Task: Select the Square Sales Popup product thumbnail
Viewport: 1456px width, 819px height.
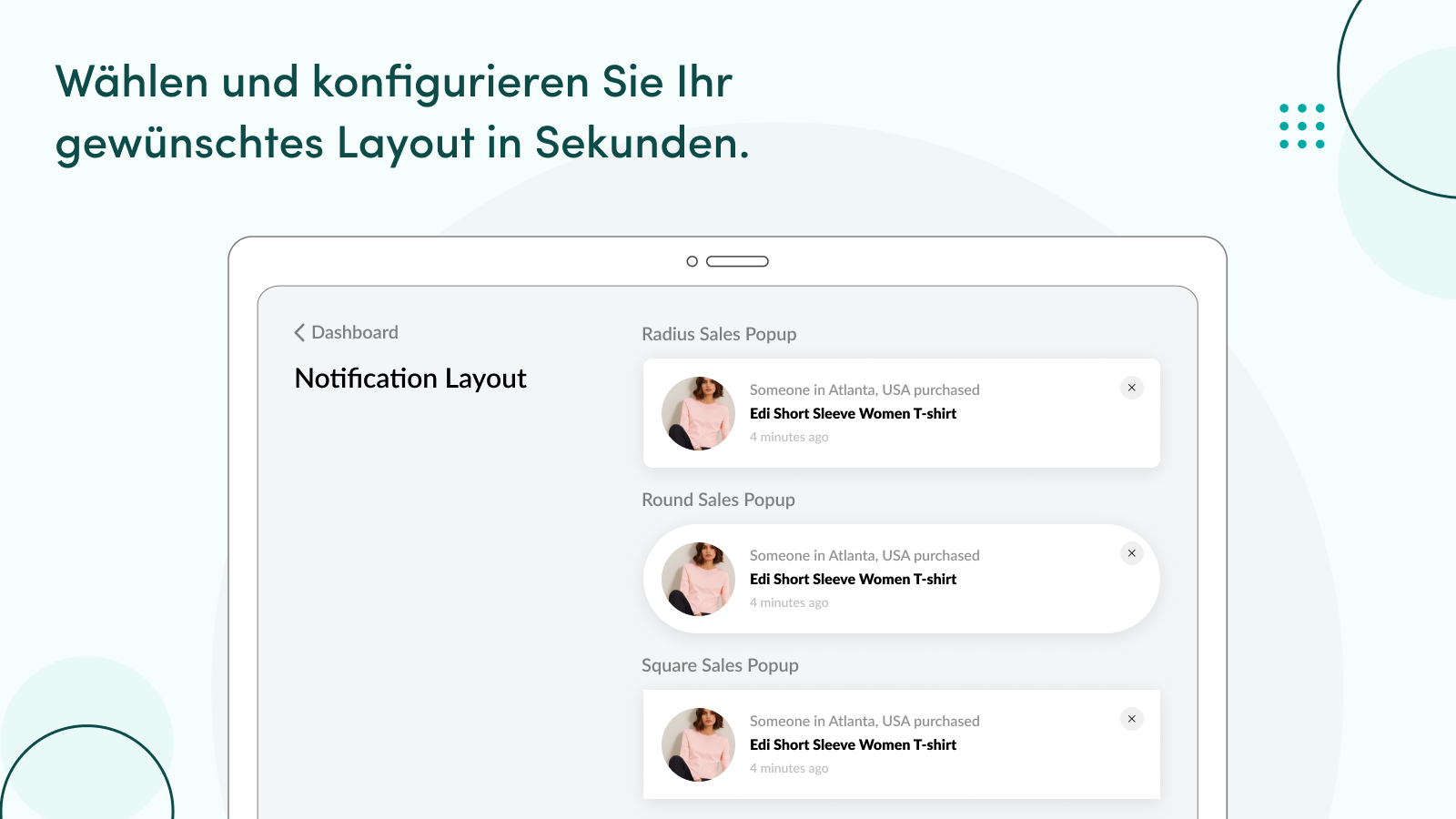Action: point(698,744)
